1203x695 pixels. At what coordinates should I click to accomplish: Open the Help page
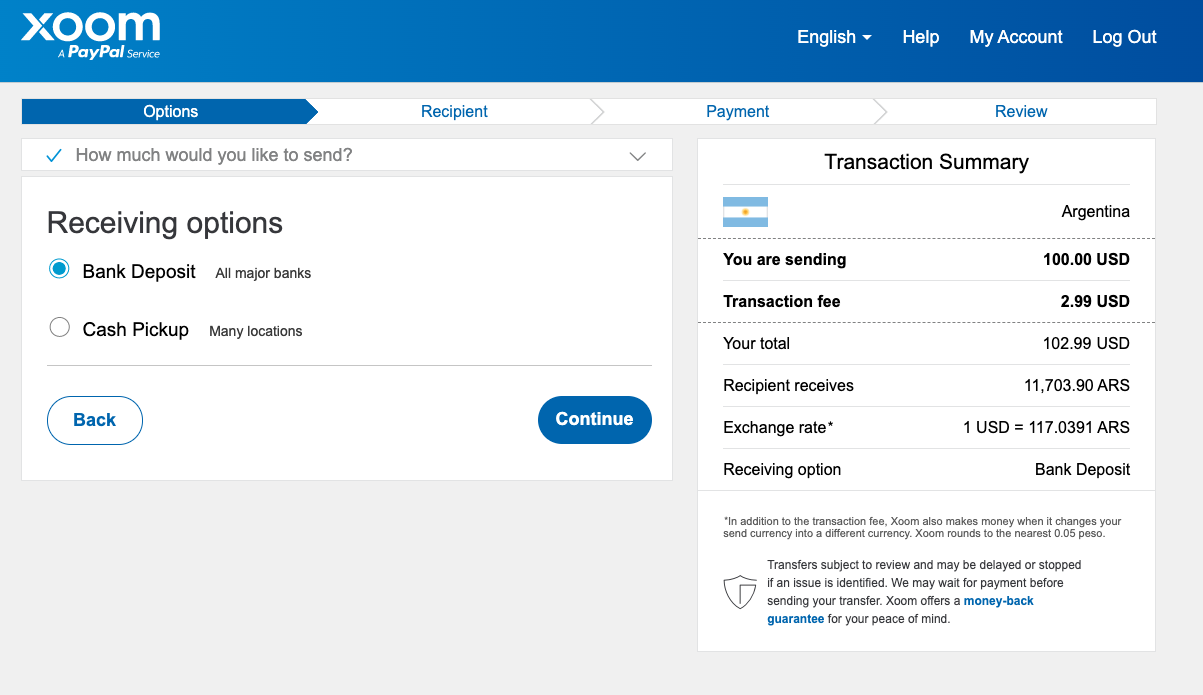[920, 37]
